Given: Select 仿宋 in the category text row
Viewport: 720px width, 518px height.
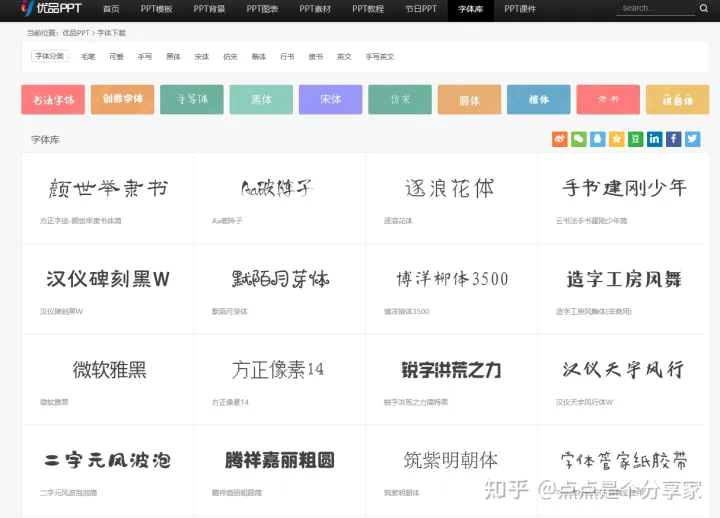Looking at the screenshot, I should click(x=230, y=56).
